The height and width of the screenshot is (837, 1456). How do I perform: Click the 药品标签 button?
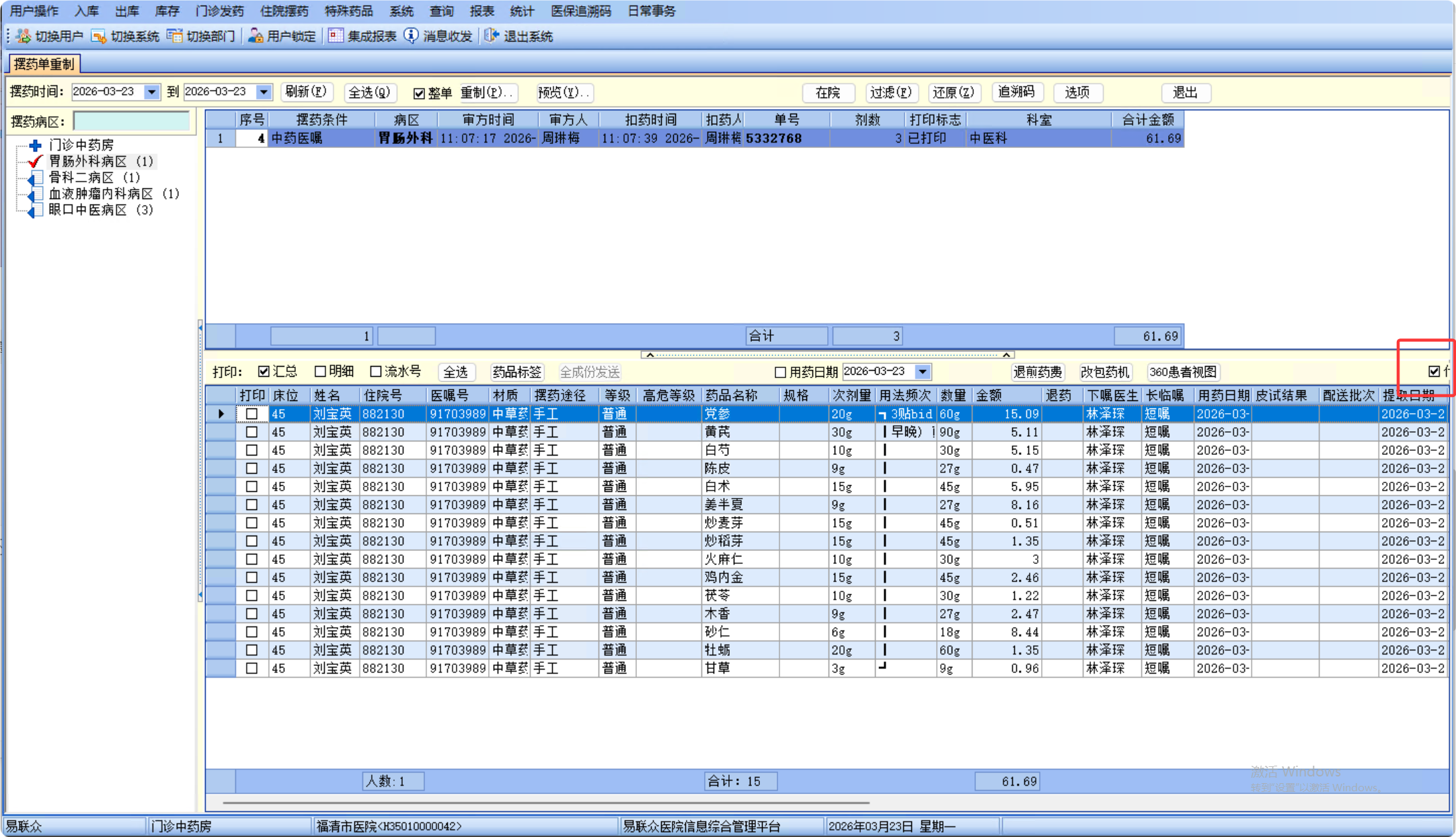(x=516, y=372)
